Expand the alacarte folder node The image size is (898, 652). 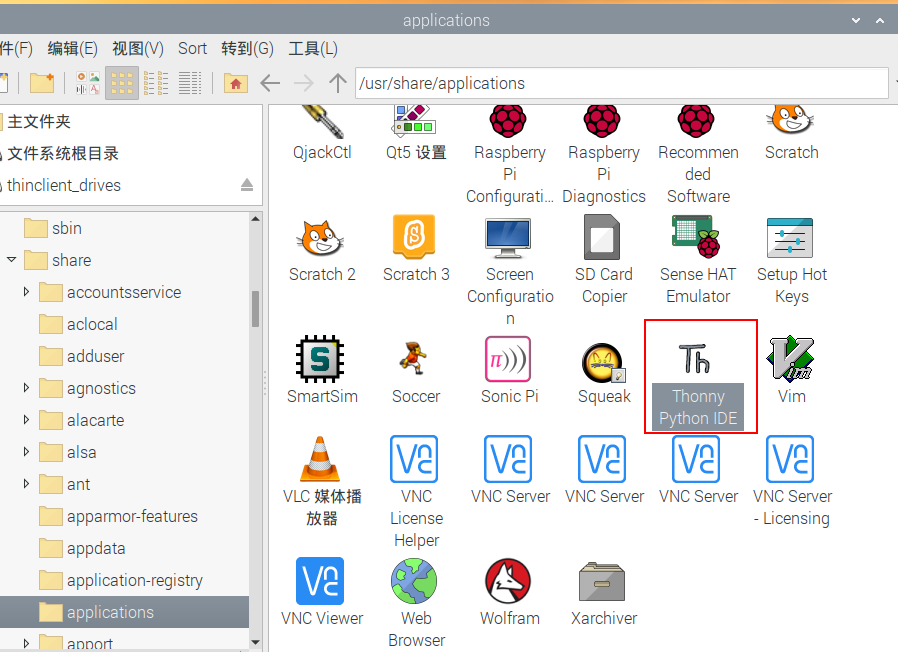coord(26,420)
